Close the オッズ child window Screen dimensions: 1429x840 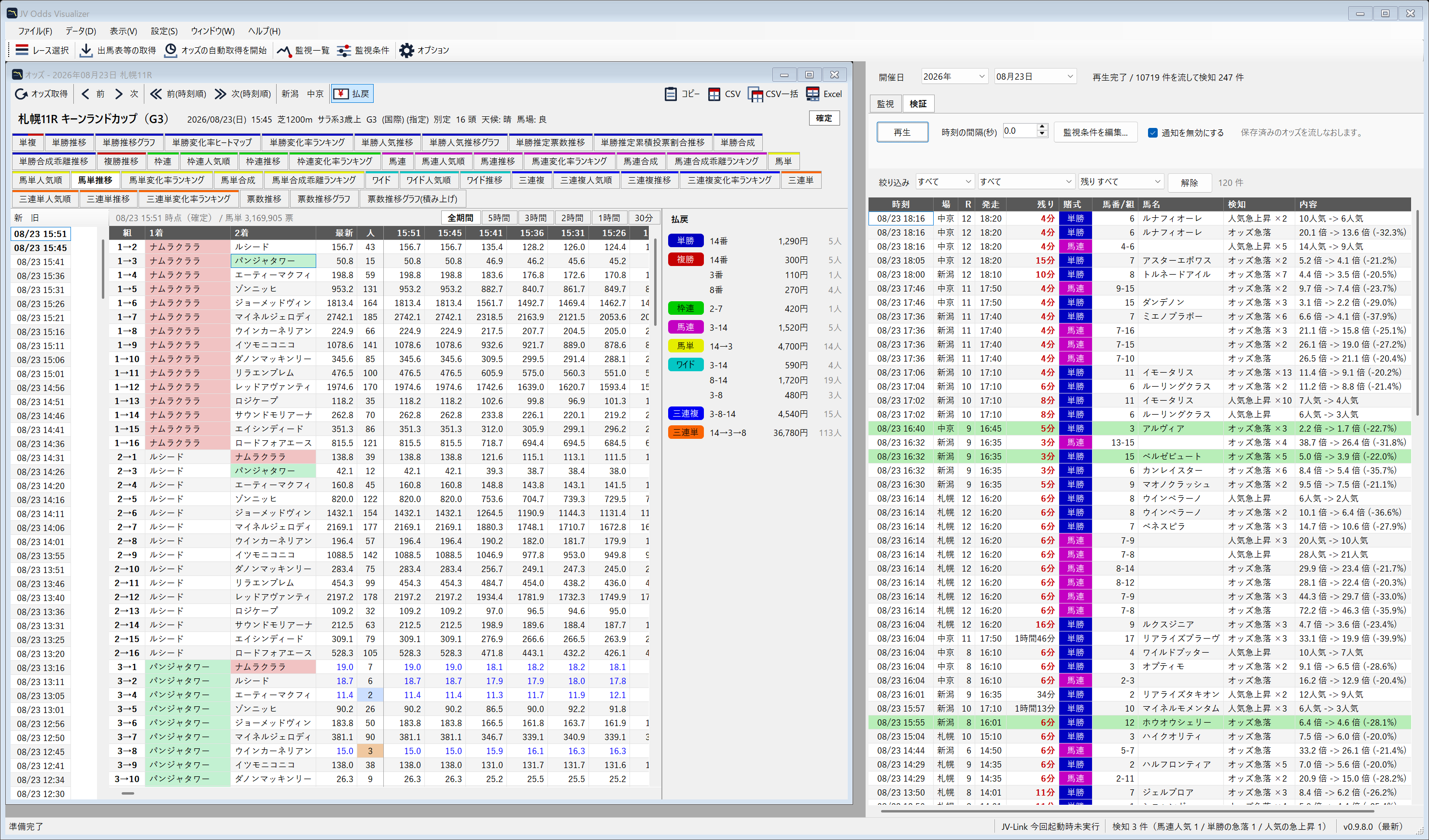834,74
